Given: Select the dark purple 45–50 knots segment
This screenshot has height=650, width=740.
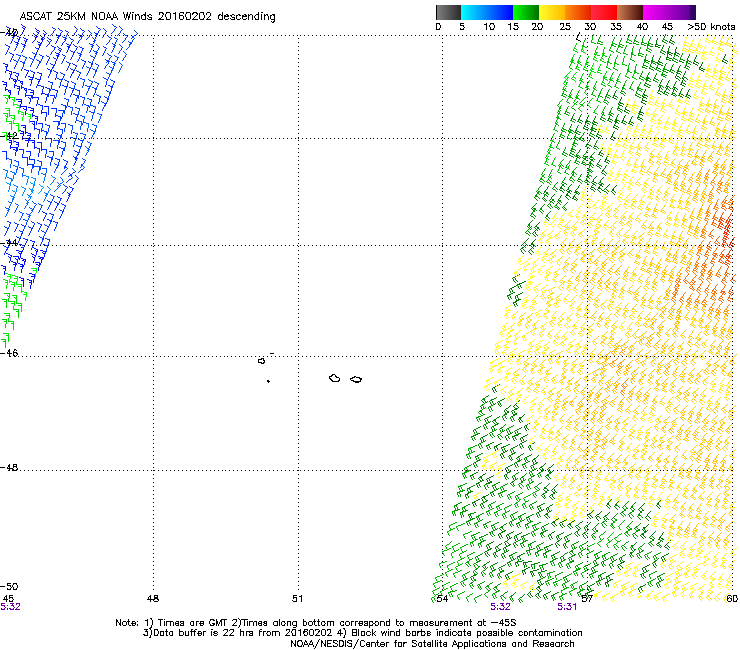Looking at the screenshot, I should point(682,12).
